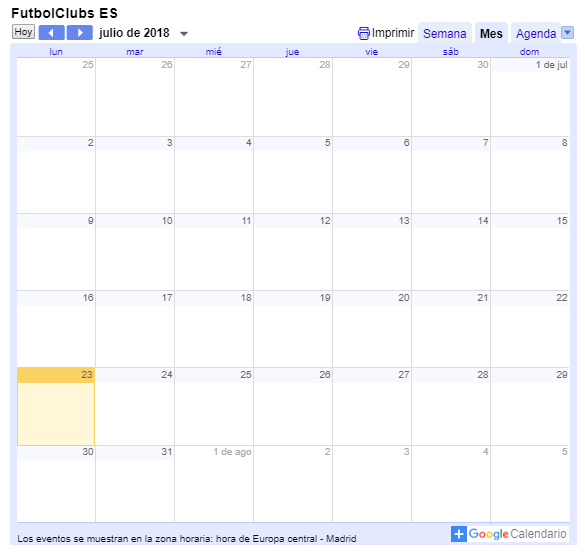This screenshot has width=585, height=552.
Task: Switch to Semana view tab
Action: point(444,34)
